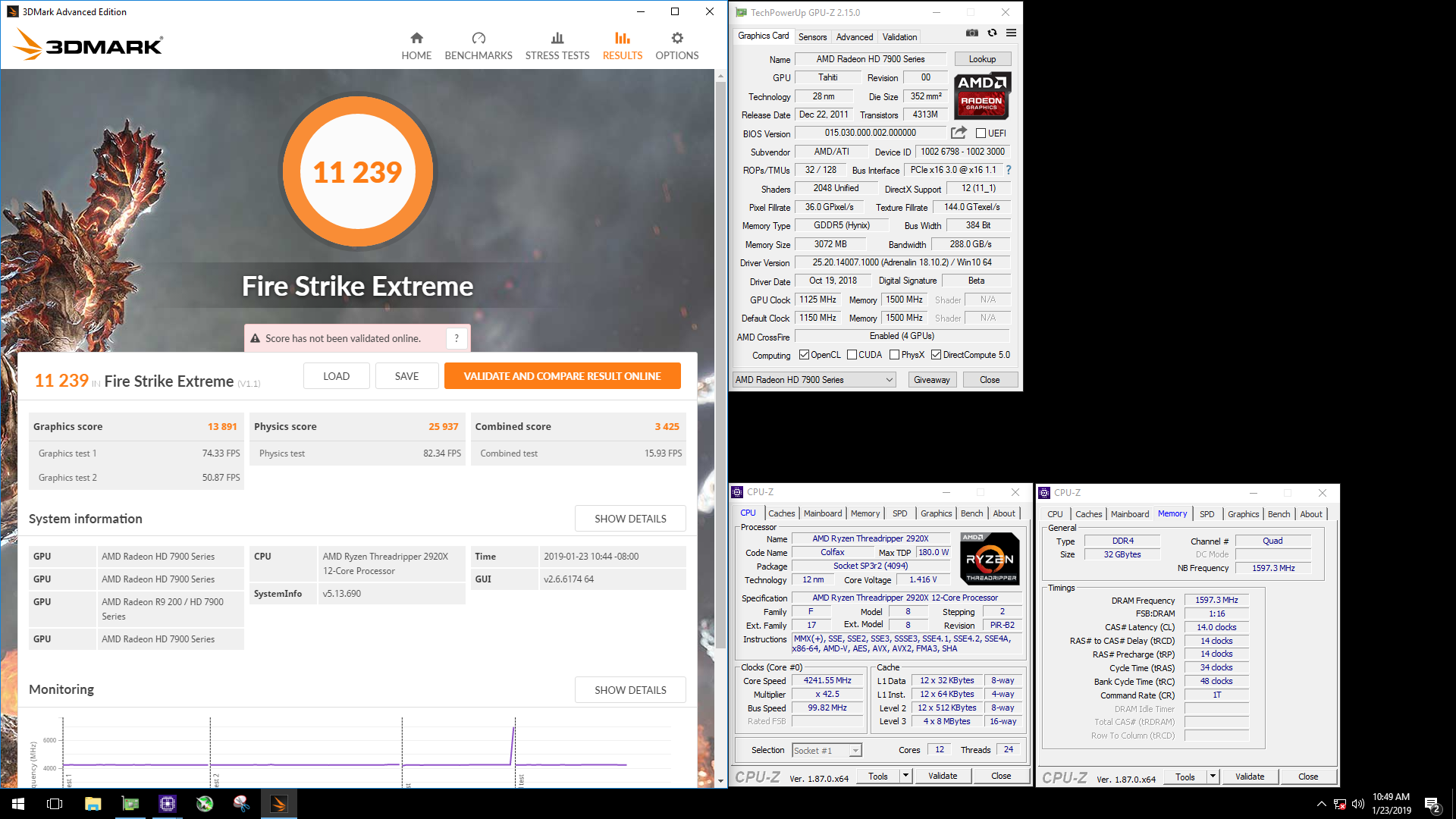Click the clock and date in taskbar

(1391, 804)
